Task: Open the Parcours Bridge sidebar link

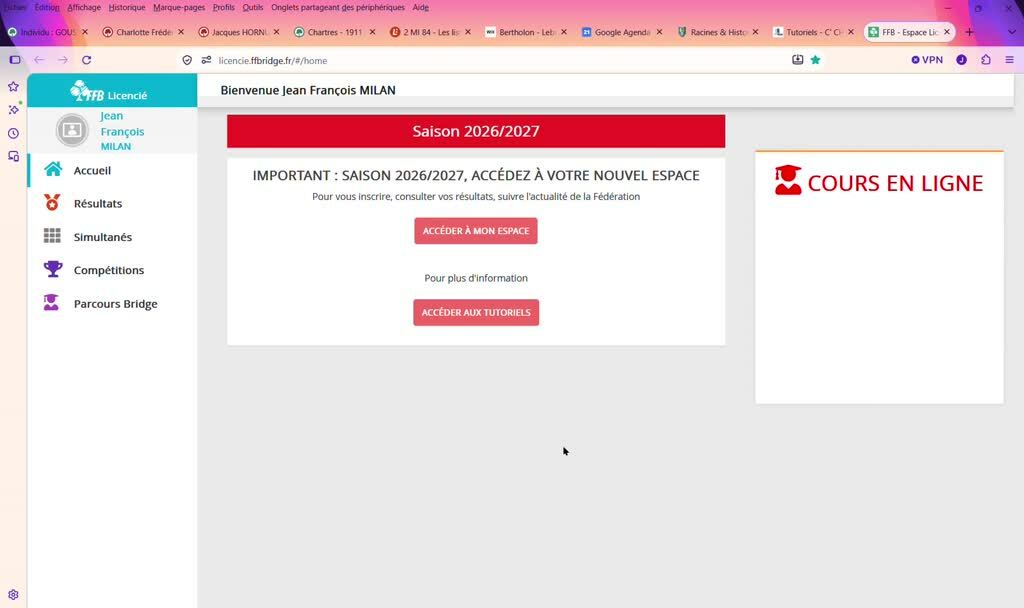Action: click(x=116, y=304)
